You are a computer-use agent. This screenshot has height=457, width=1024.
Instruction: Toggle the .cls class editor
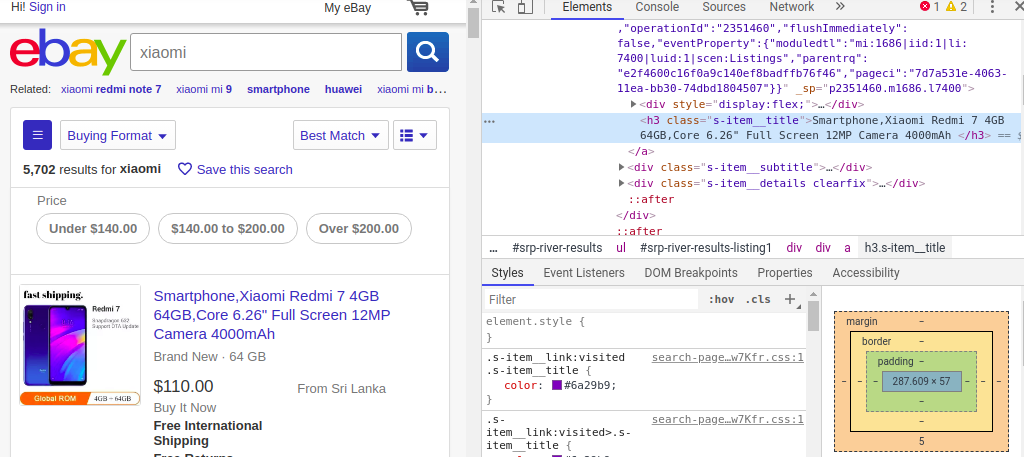758,300
